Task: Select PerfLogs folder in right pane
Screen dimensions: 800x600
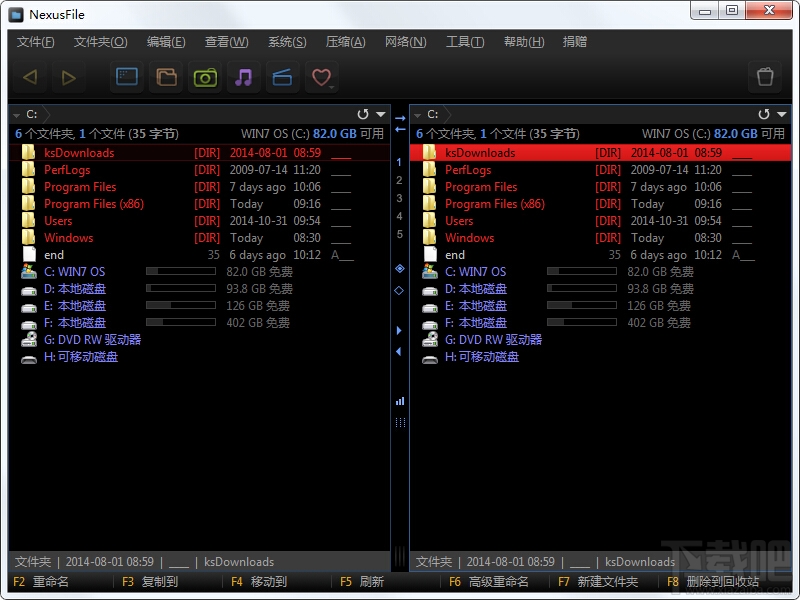Action: click(468, 170)
